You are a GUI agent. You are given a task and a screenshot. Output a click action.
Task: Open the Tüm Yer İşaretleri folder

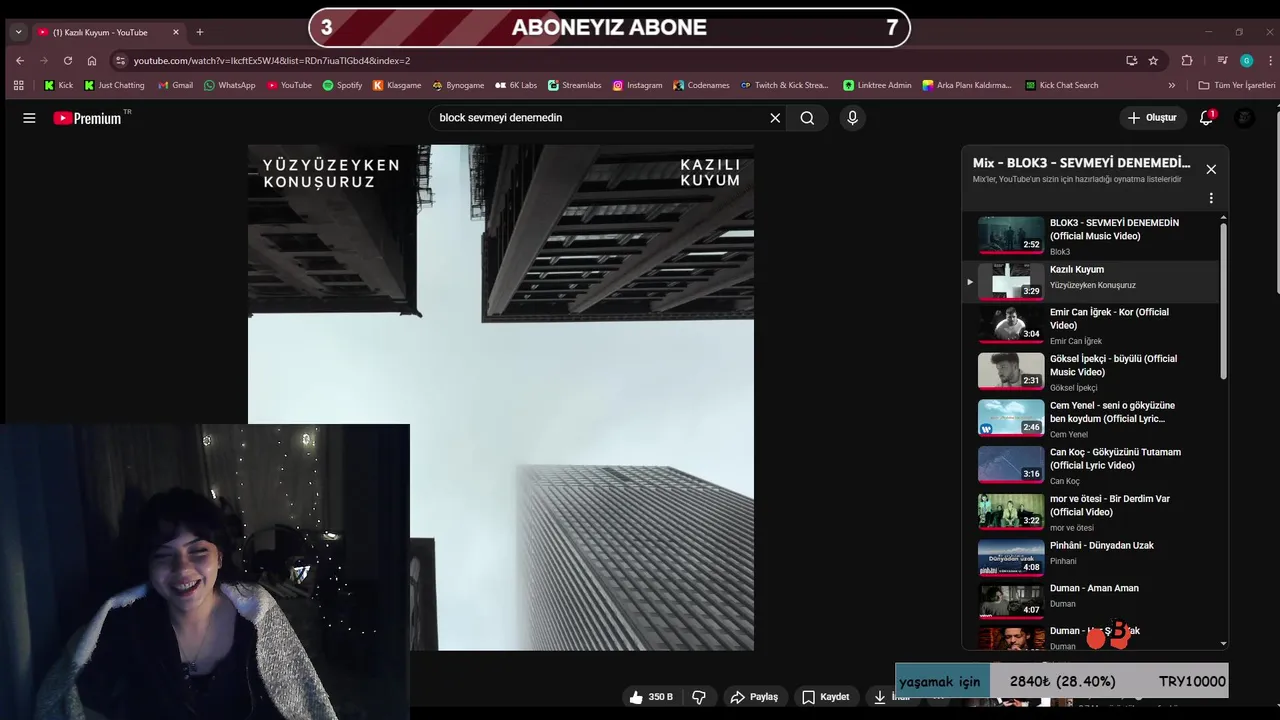(1237, 85)
